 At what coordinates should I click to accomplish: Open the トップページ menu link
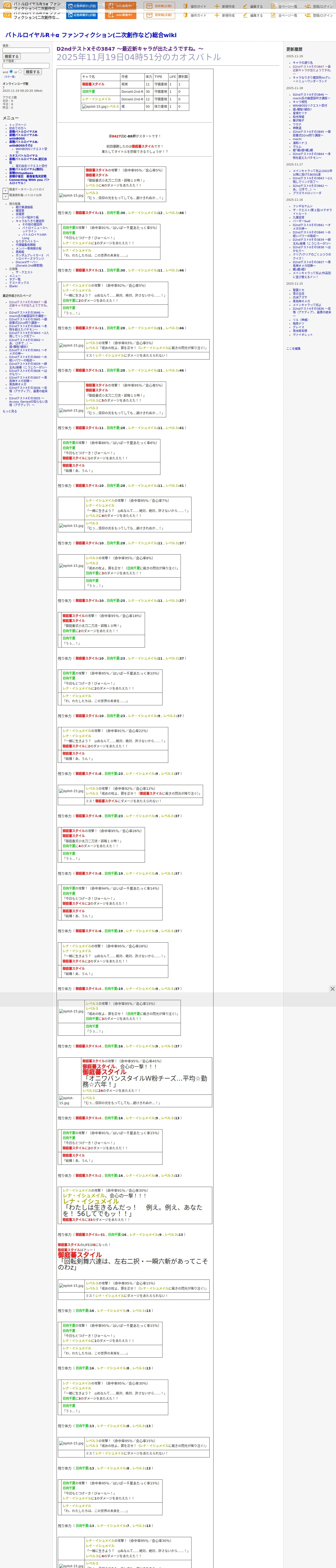[18, 125]
